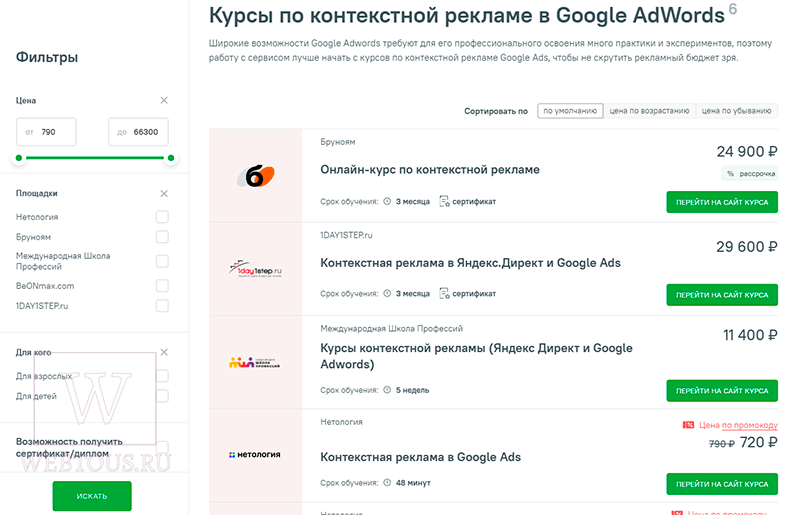800x515 pixels.
Task: Check the BeONmax.com platform checkbox
Action: (162, 286)
